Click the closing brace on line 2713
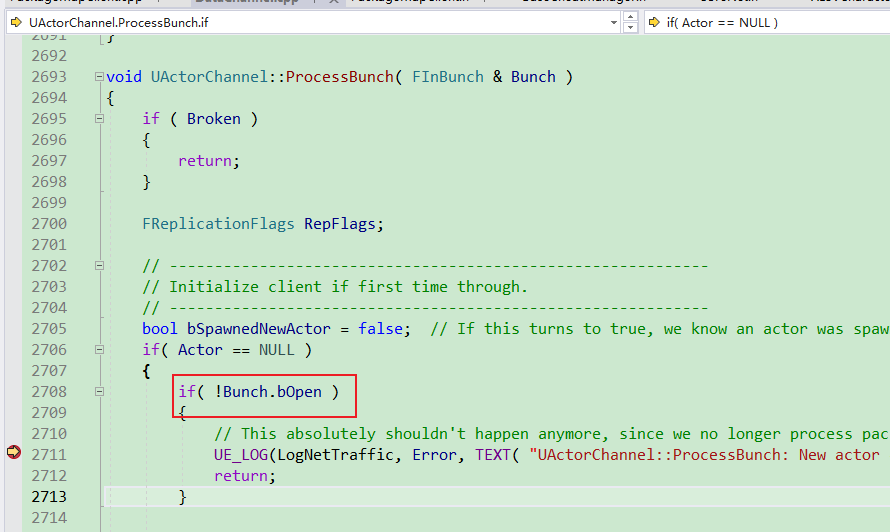This screenshot has width=890, height=532. coord(182,497)
